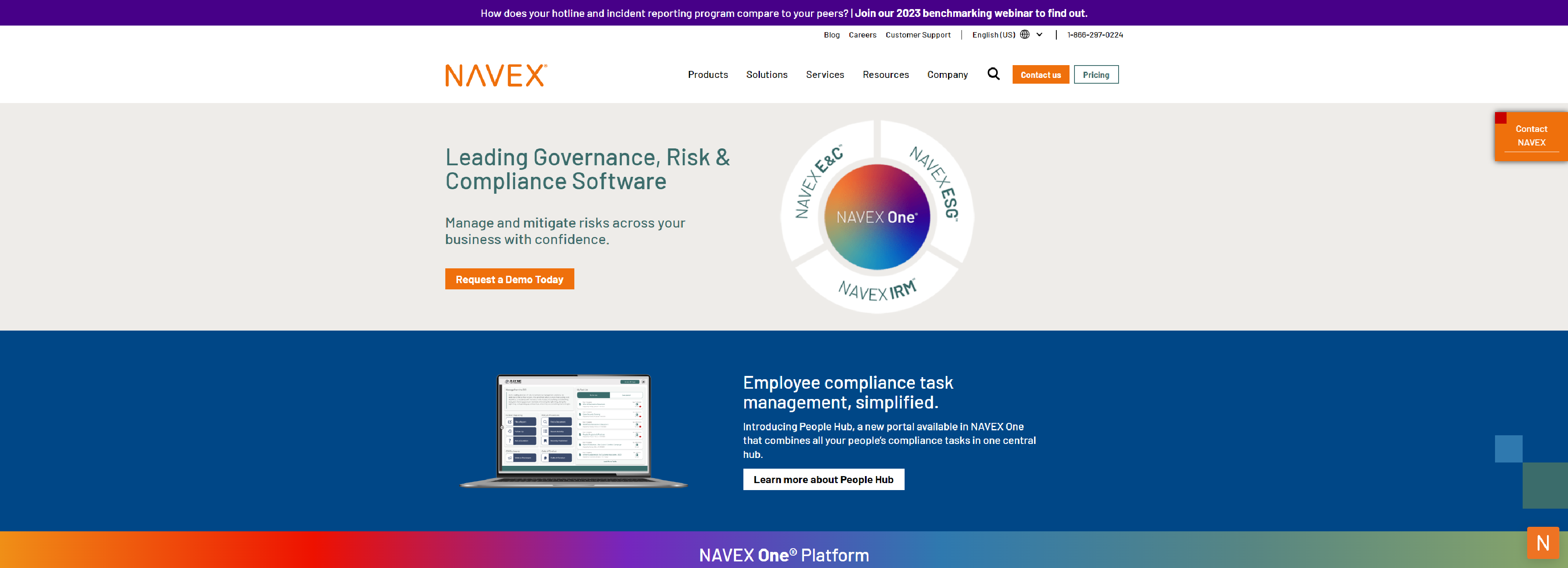Open the Careers link
Viewport: 1568px width, 568px height.
(x=863, y=35)
